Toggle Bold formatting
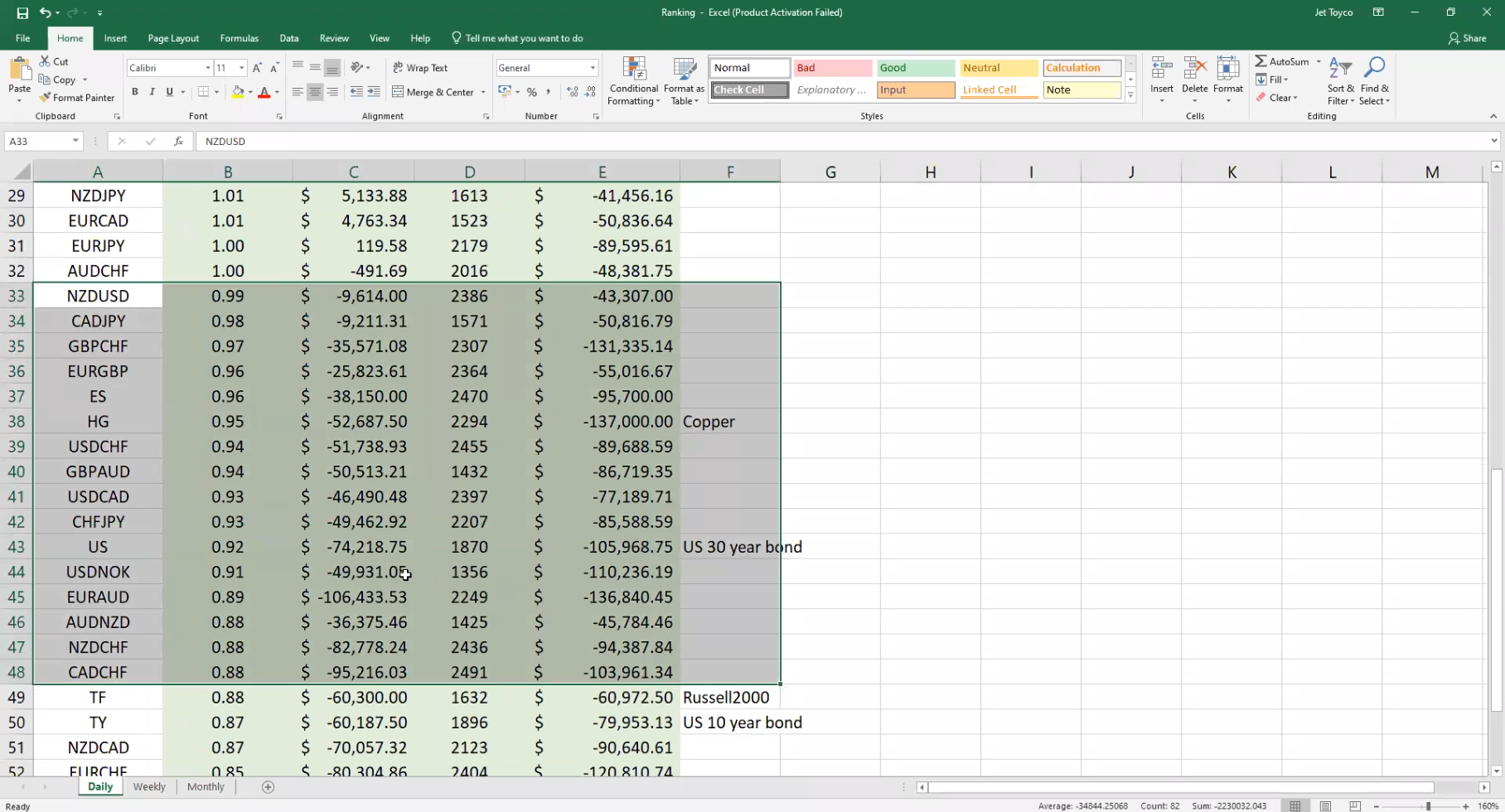The image size is (1505, 812). coord(135,92)
